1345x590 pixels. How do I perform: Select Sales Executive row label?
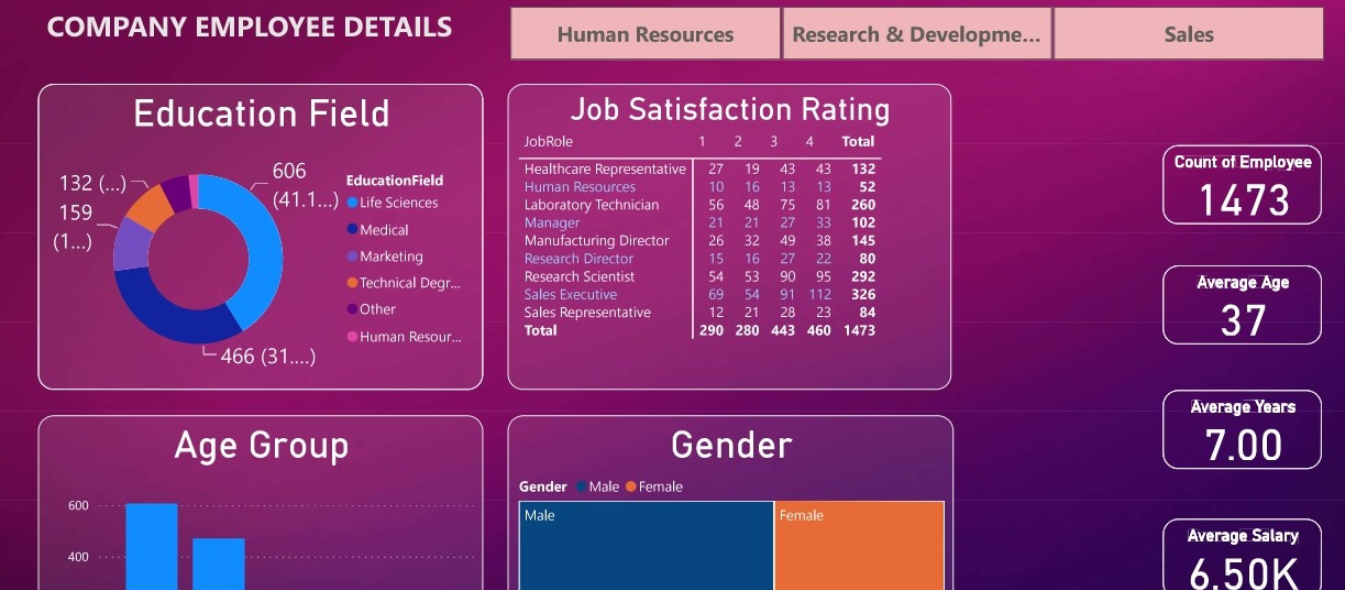(570, 295)
